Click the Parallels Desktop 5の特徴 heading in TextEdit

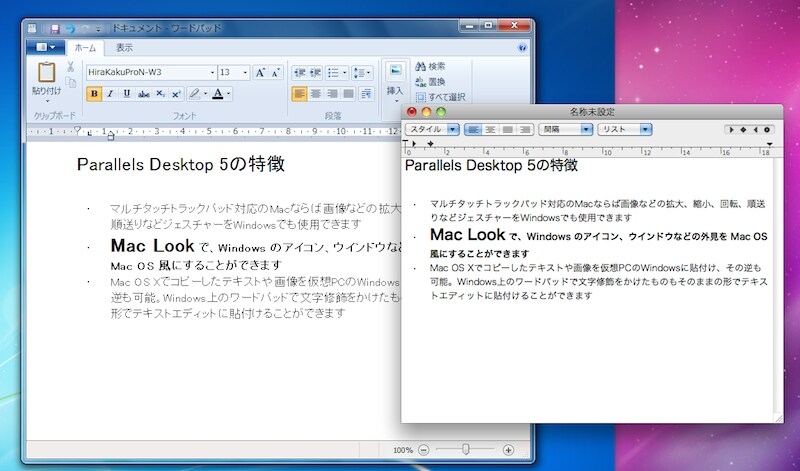coord(491,165)
